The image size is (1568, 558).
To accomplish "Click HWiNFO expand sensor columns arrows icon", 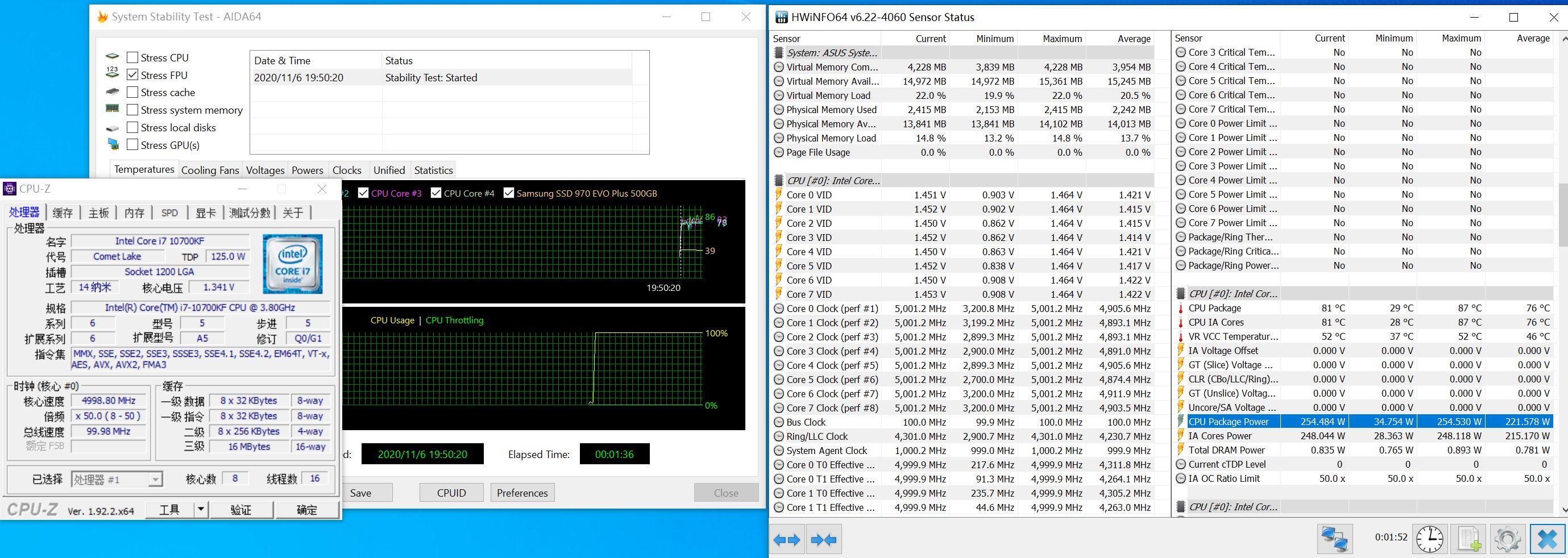I will (787, 539).
